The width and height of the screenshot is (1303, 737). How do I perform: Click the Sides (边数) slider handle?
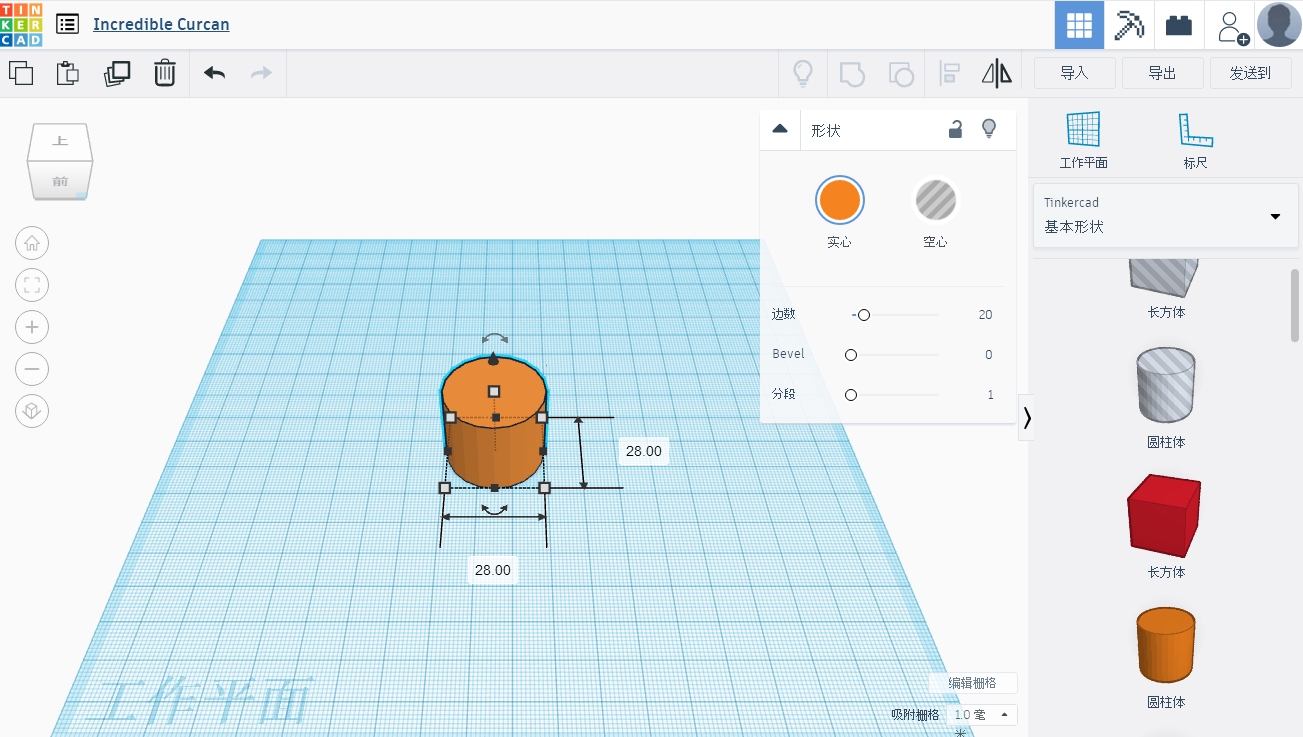[864, 315]
